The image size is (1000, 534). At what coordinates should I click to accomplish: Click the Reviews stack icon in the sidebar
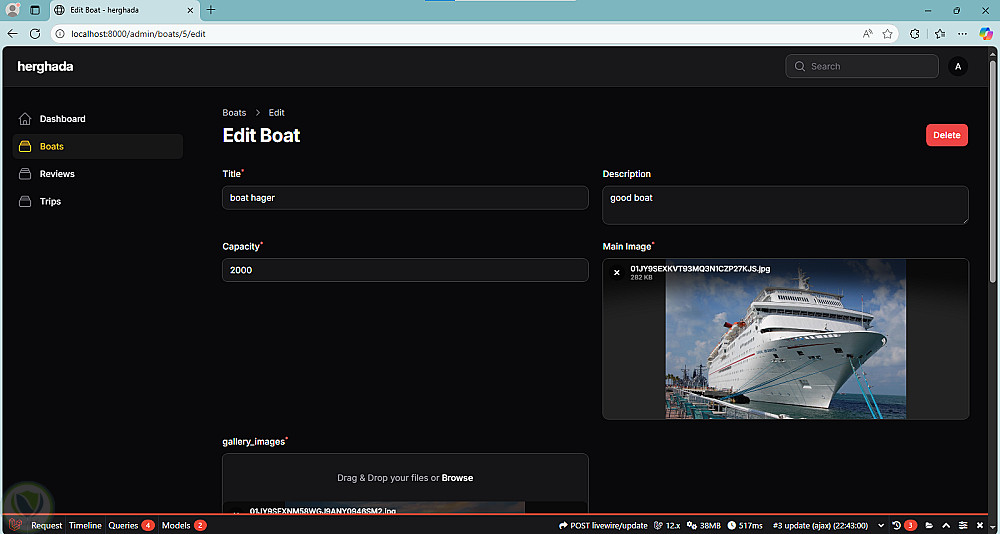pyautogui.click(x=25, y=174)
